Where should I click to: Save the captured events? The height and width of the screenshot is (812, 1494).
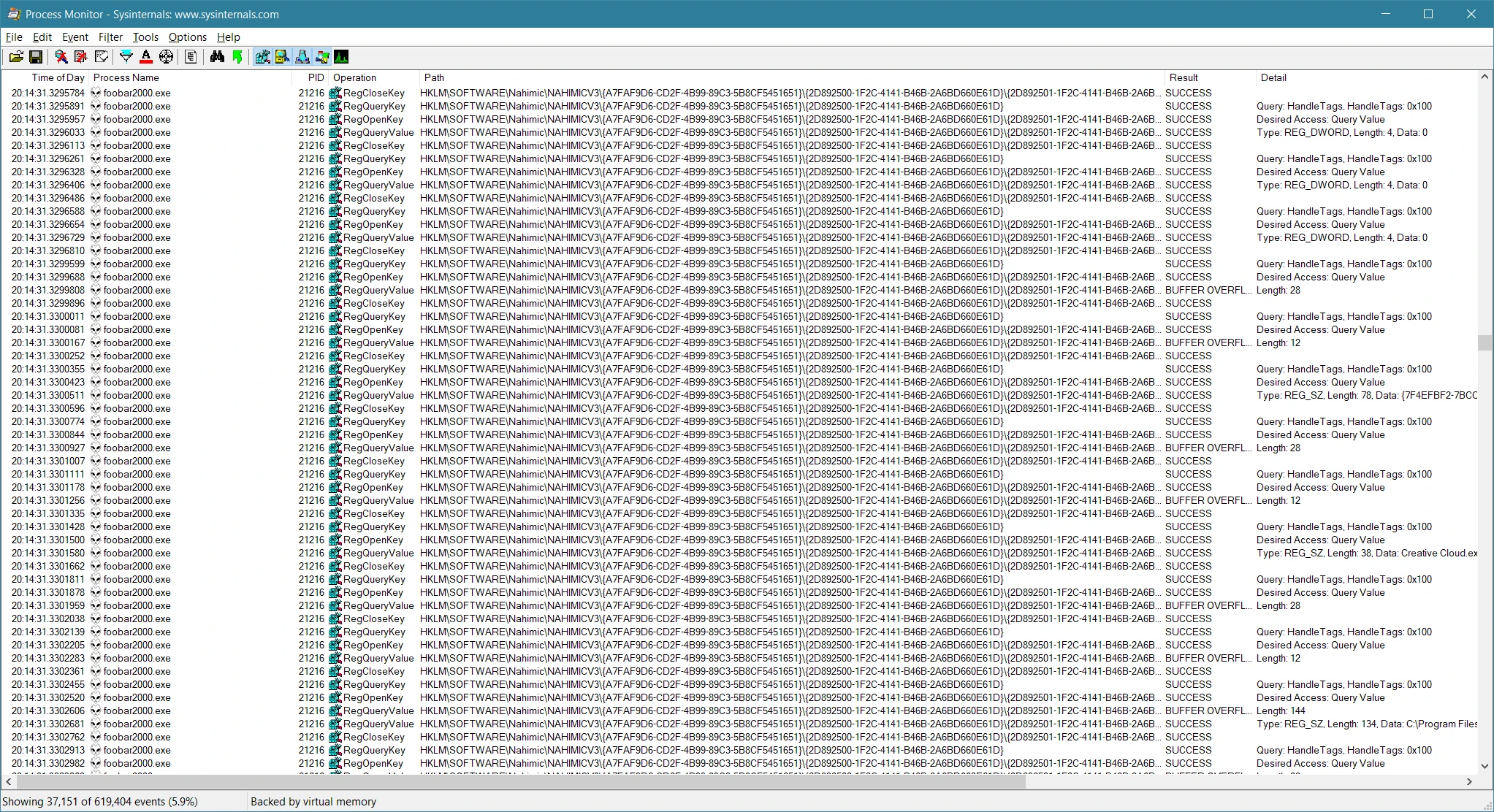pyautogui.click(x=36, y=57)
